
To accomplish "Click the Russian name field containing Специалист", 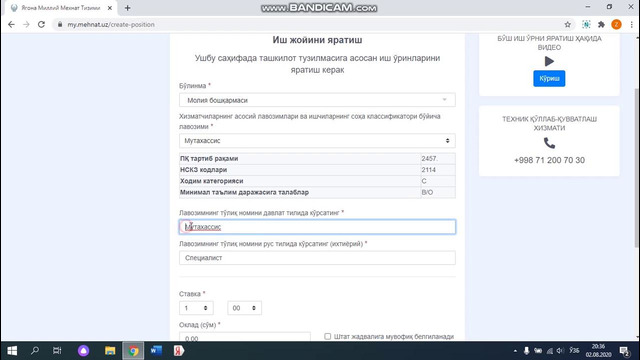I will coord(317,258).
